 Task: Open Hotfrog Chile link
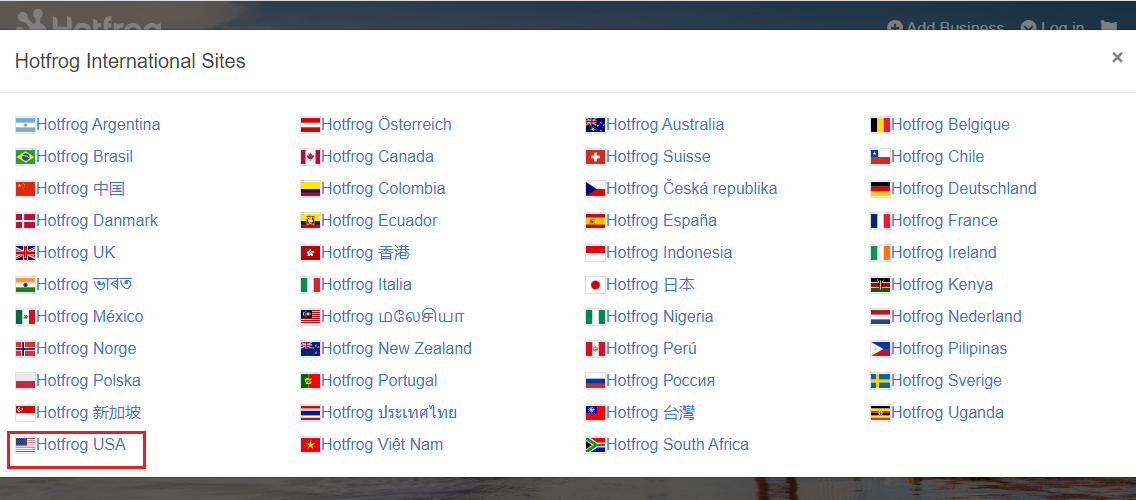937,157
